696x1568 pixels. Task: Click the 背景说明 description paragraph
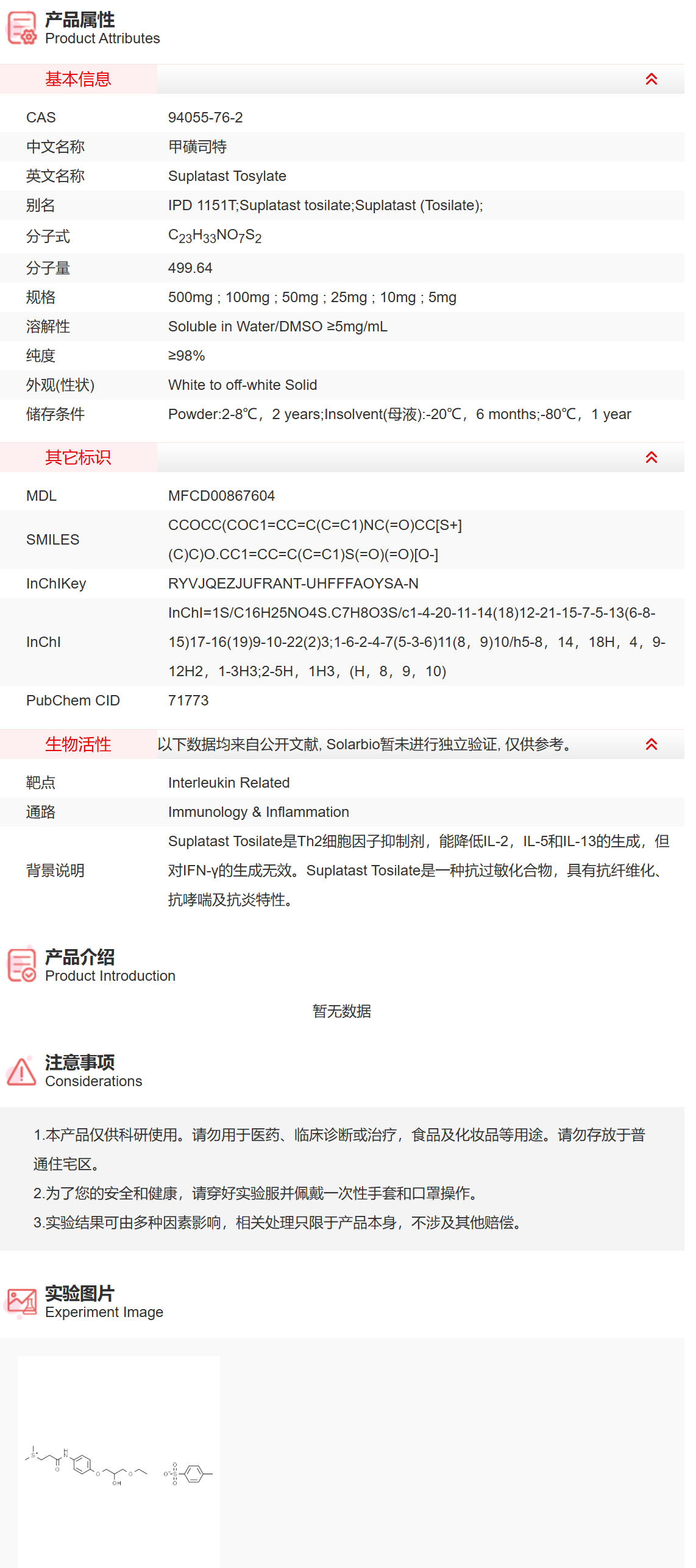point(419,871)
